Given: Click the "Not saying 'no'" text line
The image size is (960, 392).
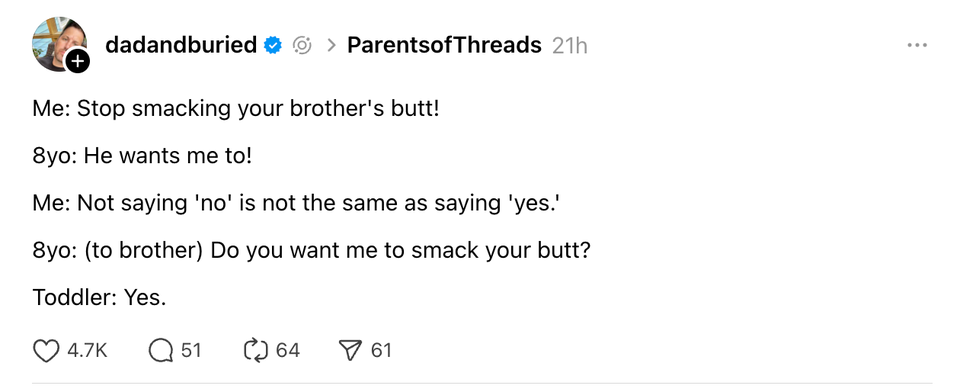Looking at the screenshot, I should [x=296, y=203].
